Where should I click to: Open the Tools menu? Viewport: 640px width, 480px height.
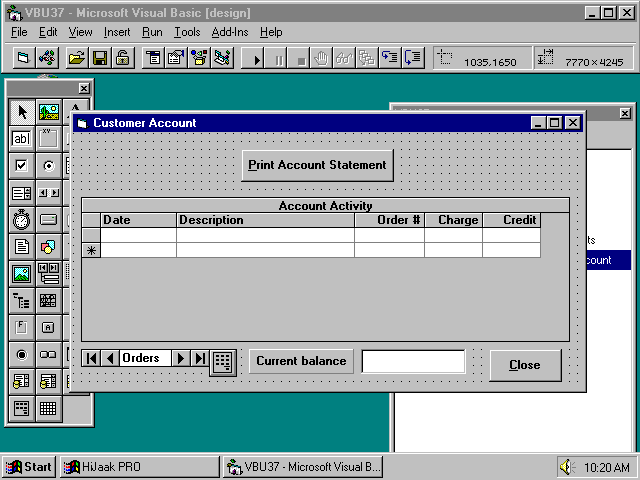point(187,32)
